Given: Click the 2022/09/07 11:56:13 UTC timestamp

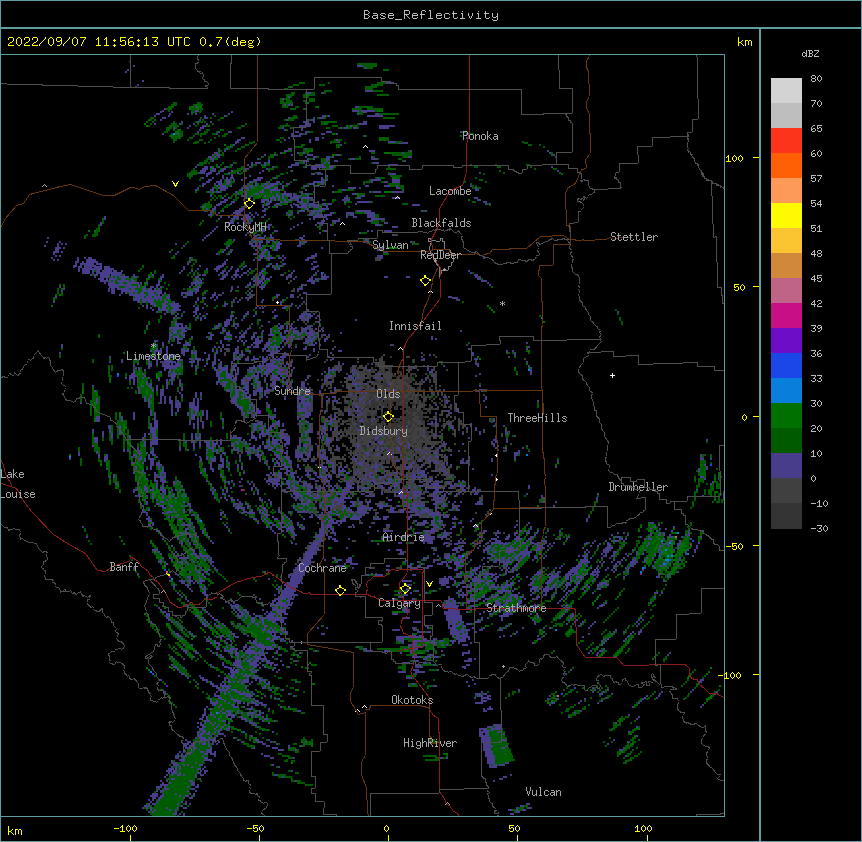Looking at the screenshot, I should pos(99,42).
